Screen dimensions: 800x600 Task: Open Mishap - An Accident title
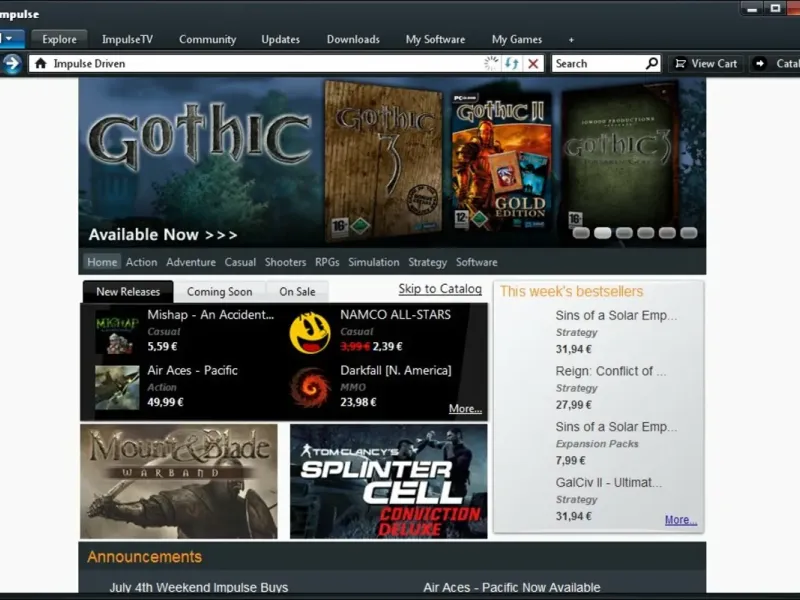tap(210, 315)
